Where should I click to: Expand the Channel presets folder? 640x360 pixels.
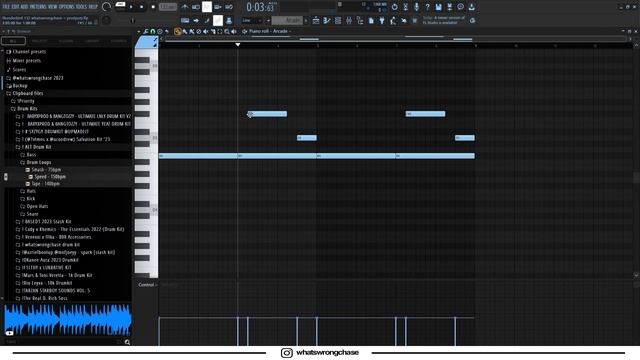click(29, 52)
